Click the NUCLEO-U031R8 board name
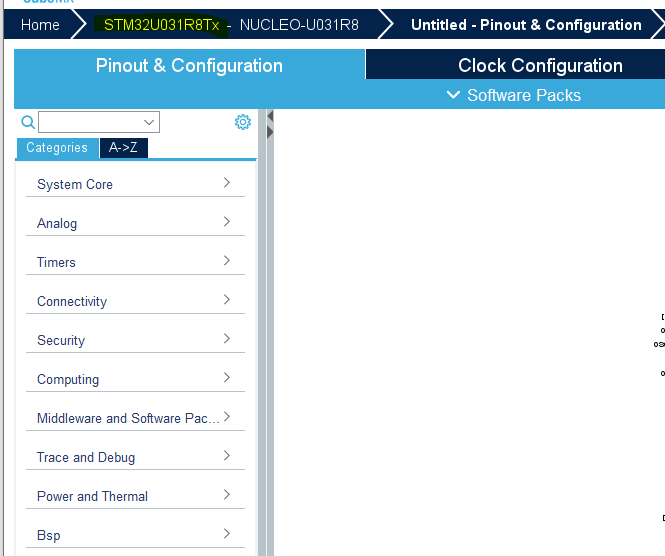The height and width of the screenshot is (556, 665). pos(299,25)
